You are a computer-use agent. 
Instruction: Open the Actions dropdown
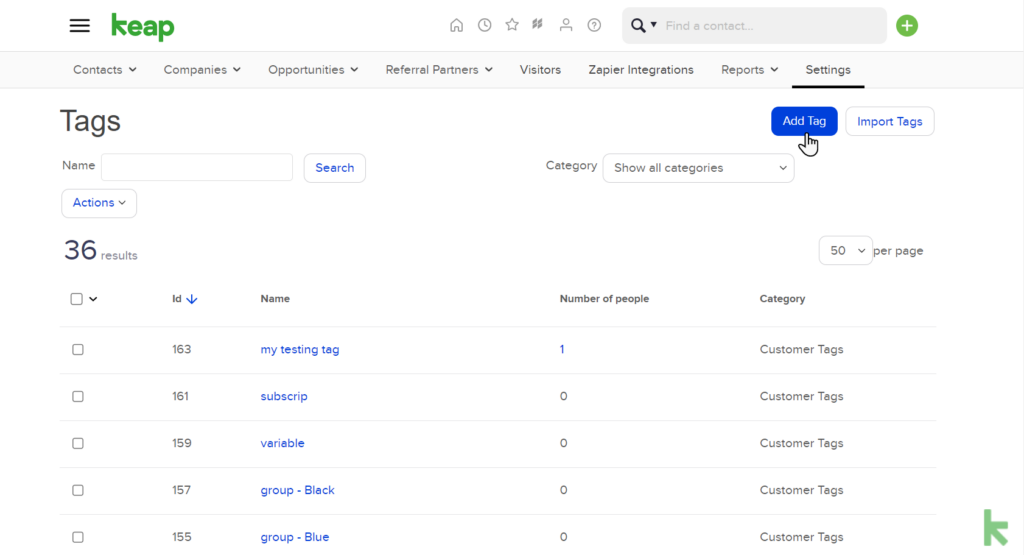tap(99, 203)
